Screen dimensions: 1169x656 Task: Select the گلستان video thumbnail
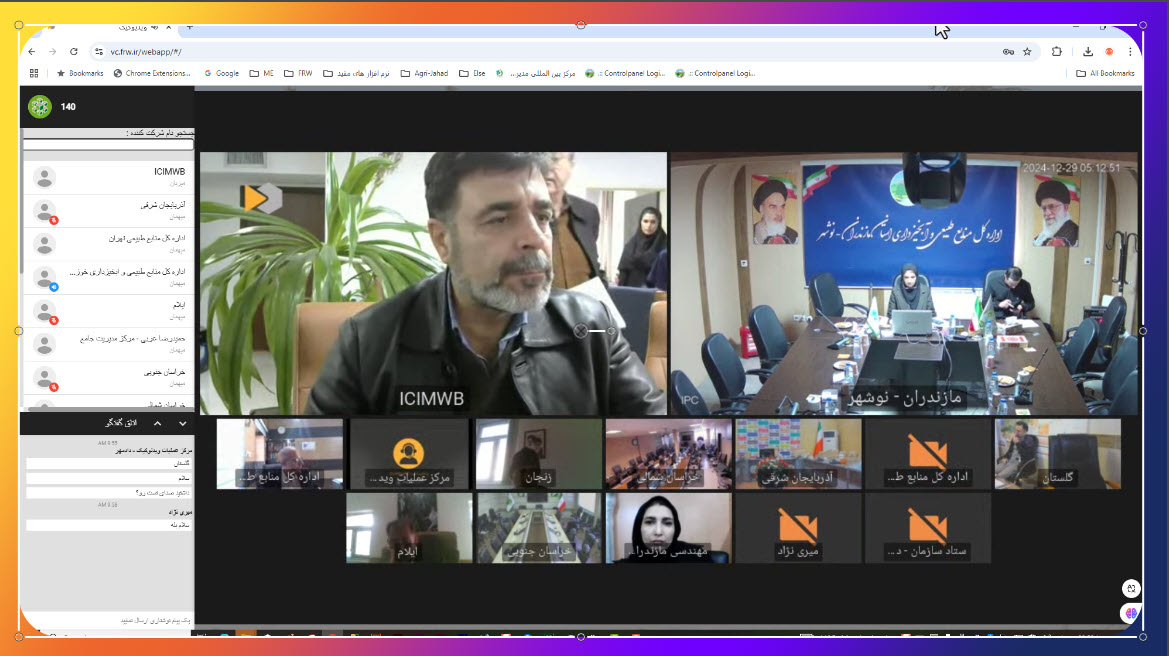[x=1056, y=453]
